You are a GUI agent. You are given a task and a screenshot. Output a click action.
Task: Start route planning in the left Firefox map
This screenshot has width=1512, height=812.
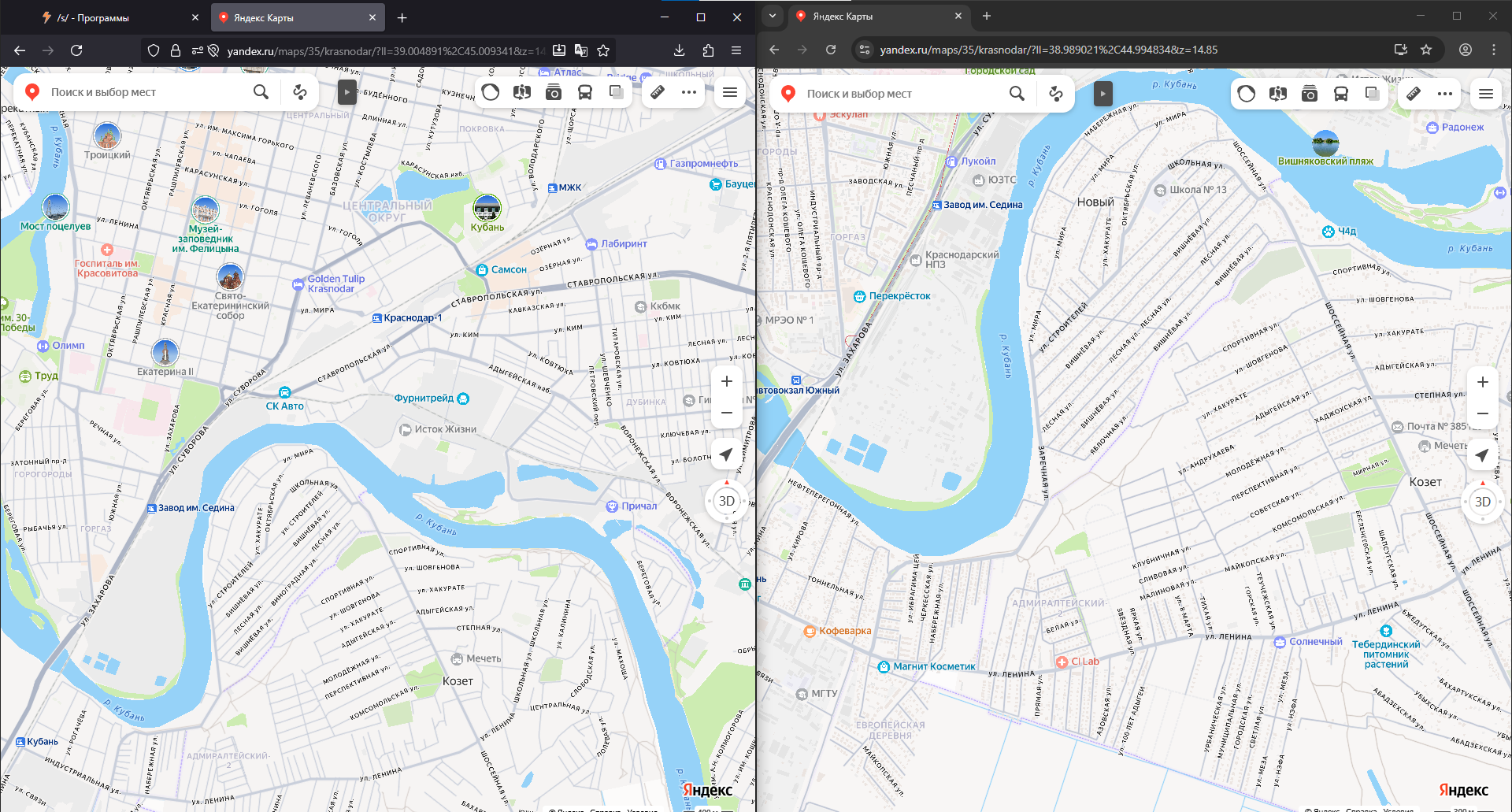[x=300, y=92]
